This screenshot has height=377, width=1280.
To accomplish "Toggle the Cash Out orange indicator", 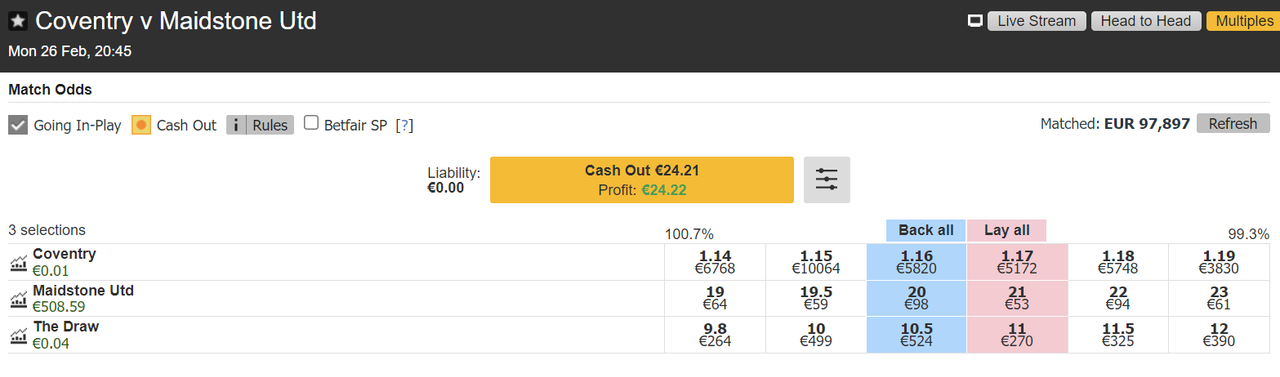I will (141, 125).
